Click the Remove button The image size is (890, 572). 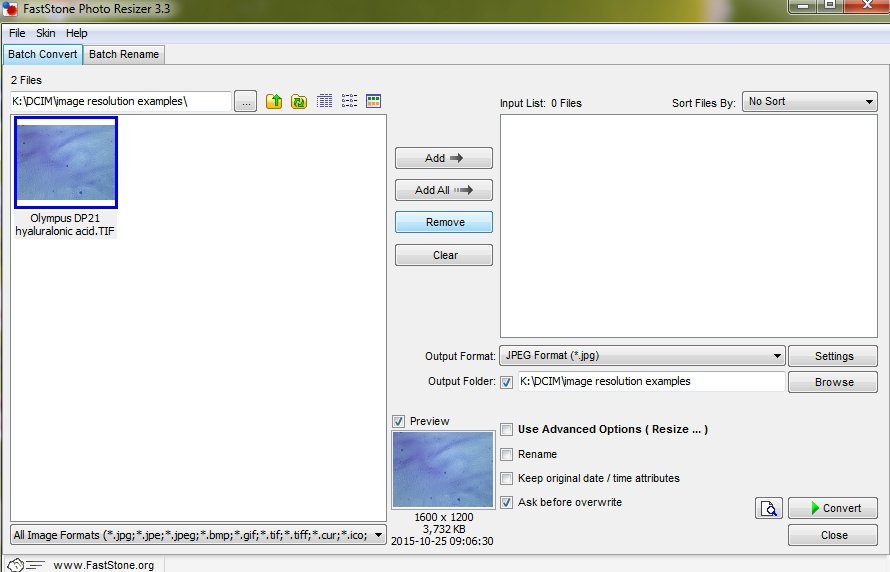[x=444, y=222]
